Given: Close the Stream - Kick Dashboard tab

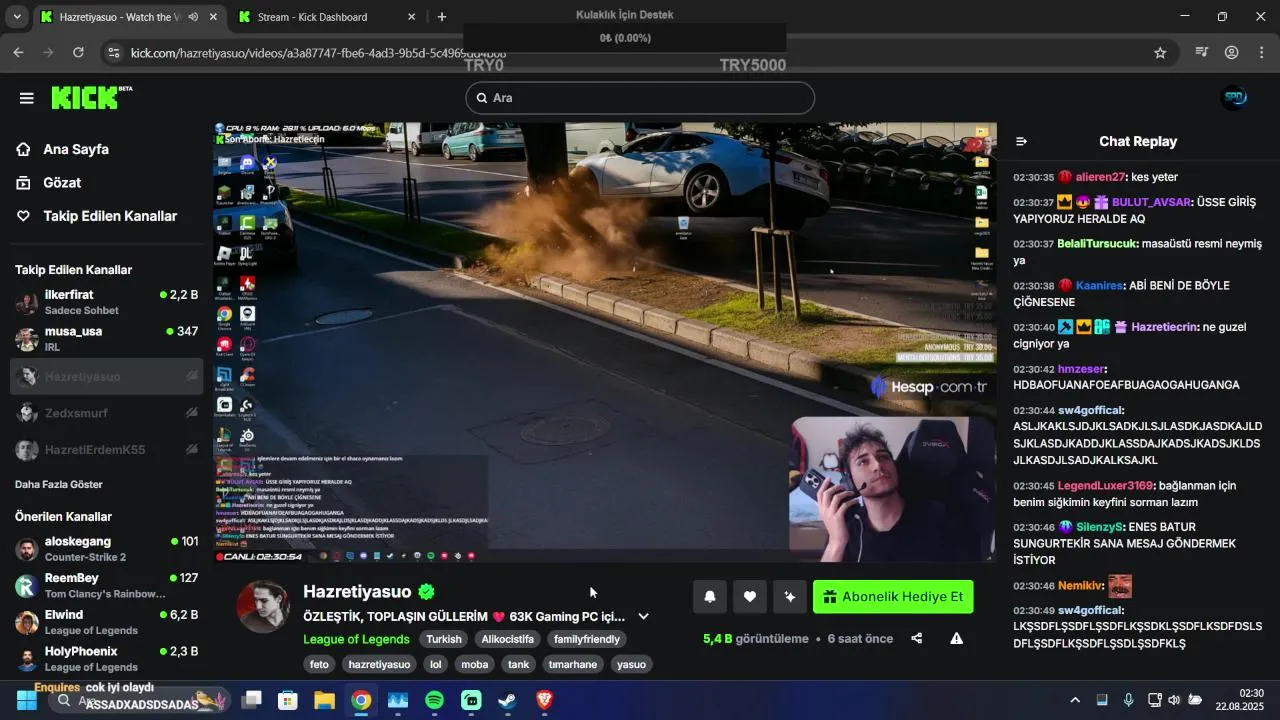Looking at the screenshot, I should pyautogui.click(x=411, y=17).
